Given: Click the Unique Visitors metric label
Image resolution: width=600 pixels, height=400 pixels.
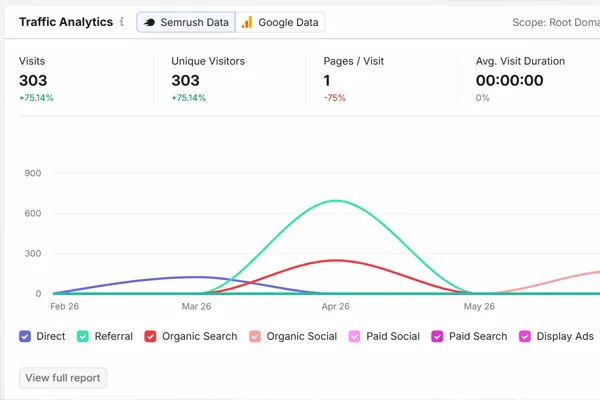Looking at the screenshot, I should [x=208, y=61].
